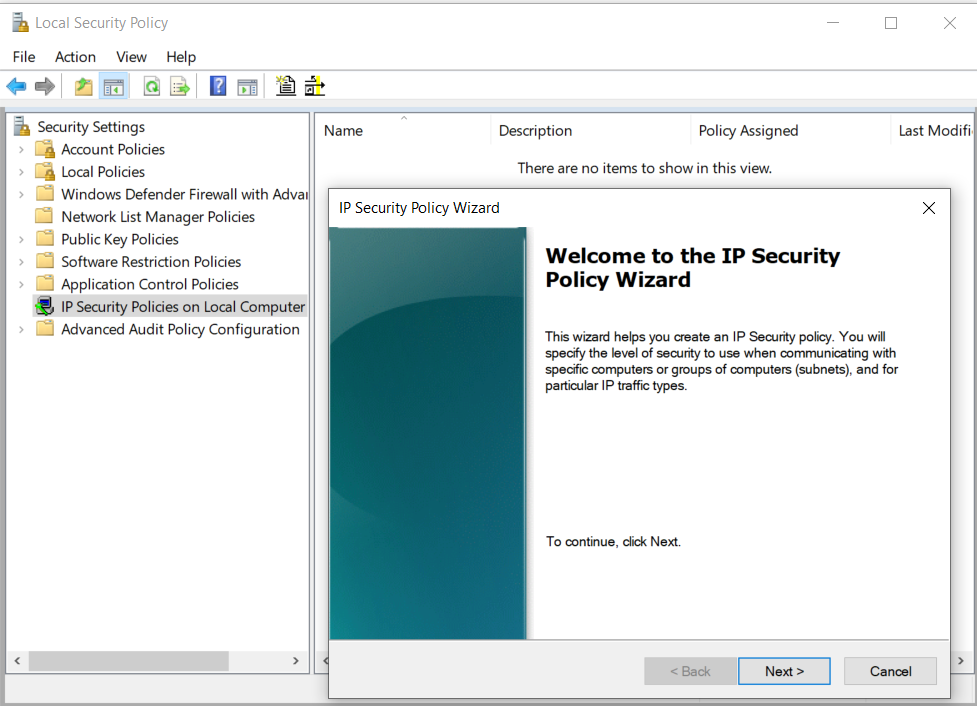Click the Public Key Policies folder icon

[x=45, y=239]
